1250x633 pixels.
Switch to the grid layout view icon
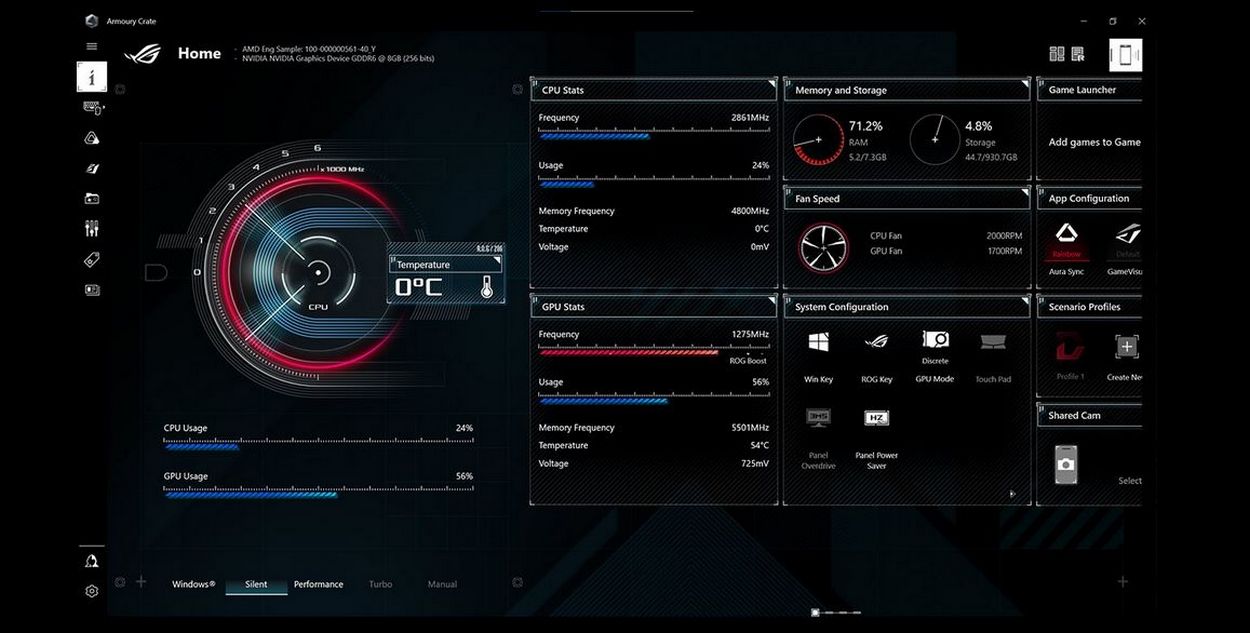1057,54
